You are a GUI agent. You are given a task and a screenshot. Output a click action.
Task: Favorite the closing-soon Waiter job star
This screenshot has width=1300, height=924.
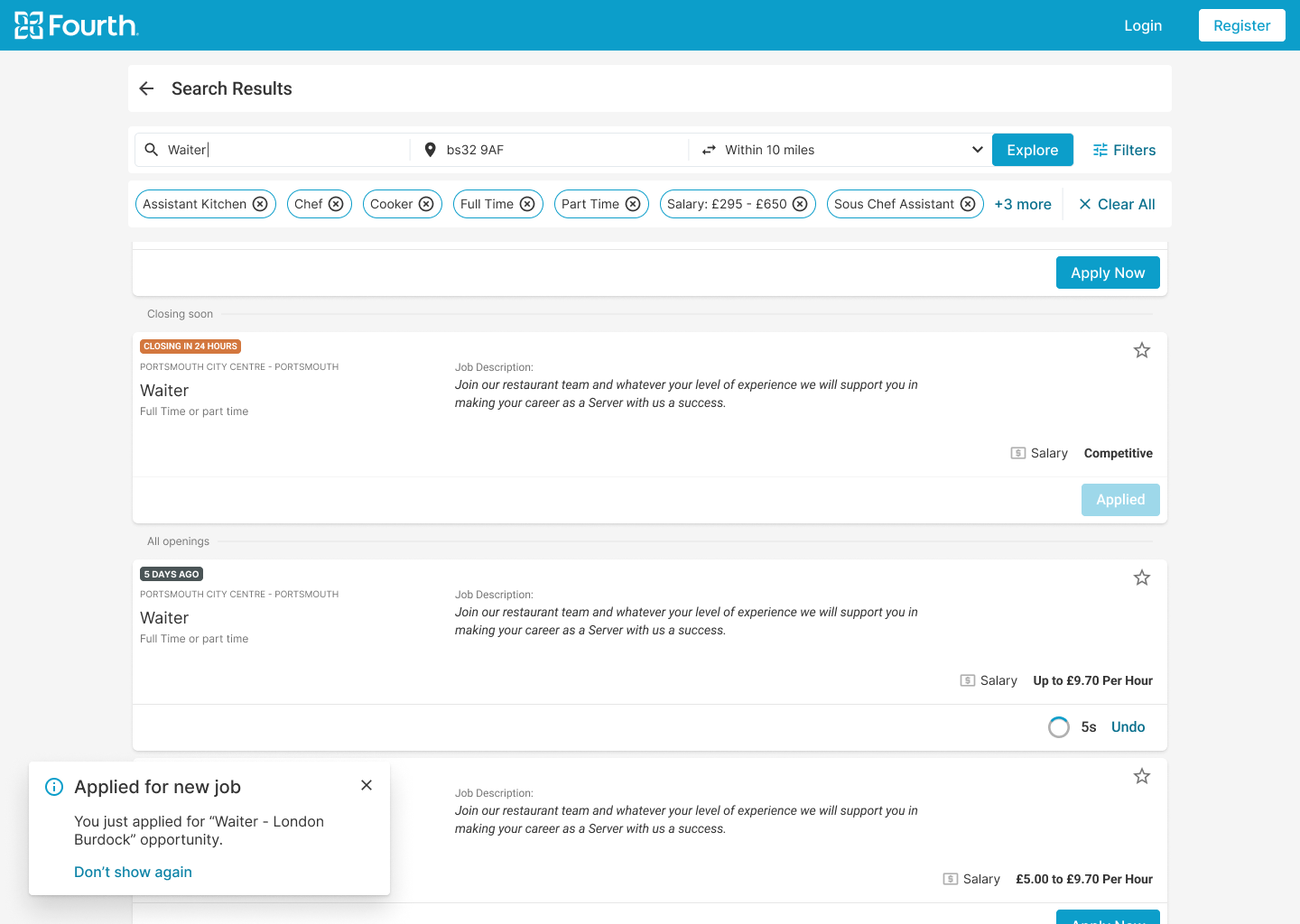point(1142,350)
